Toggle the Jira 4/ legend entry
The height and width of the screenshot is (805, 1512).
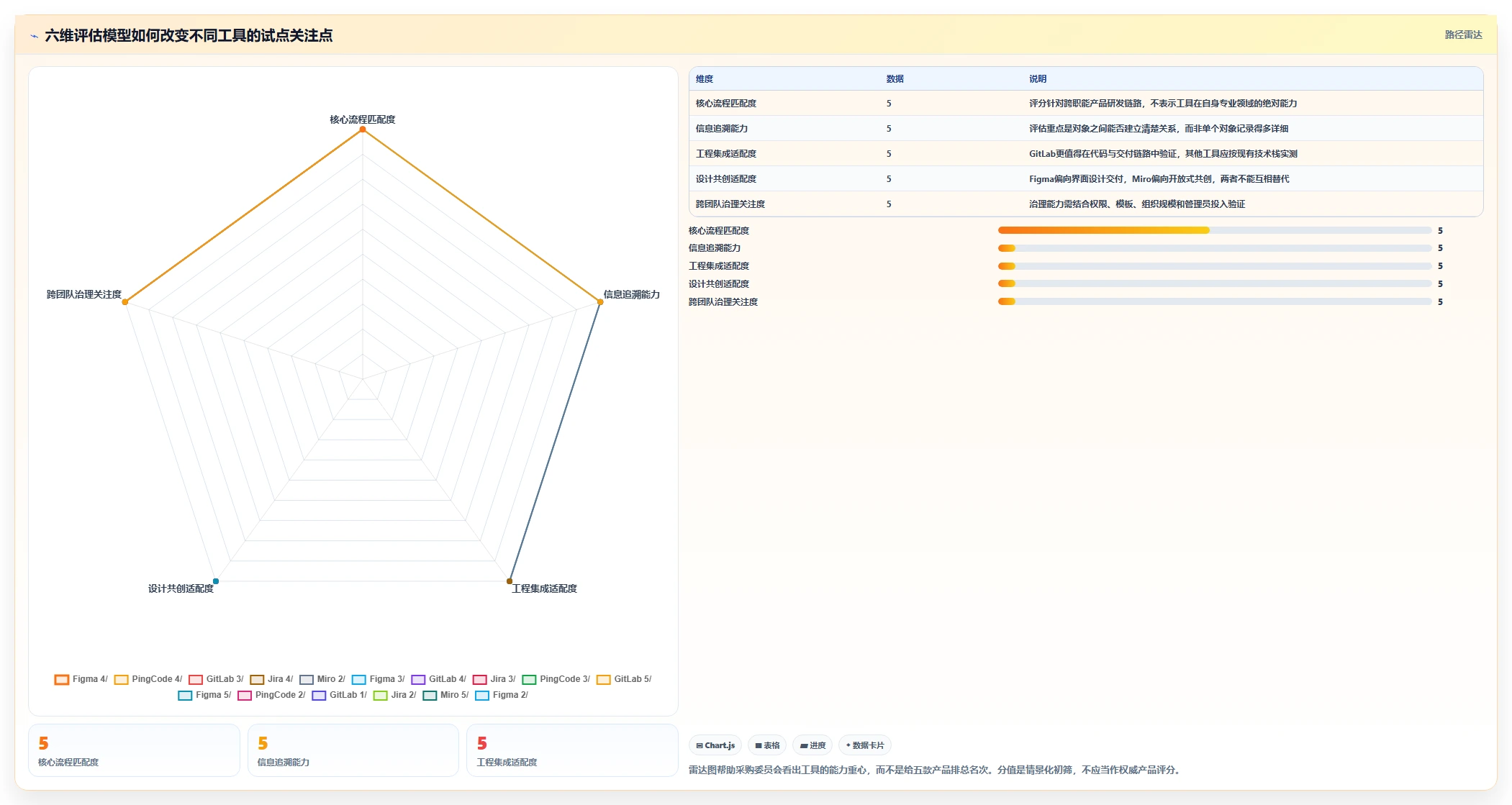point(271,679)
